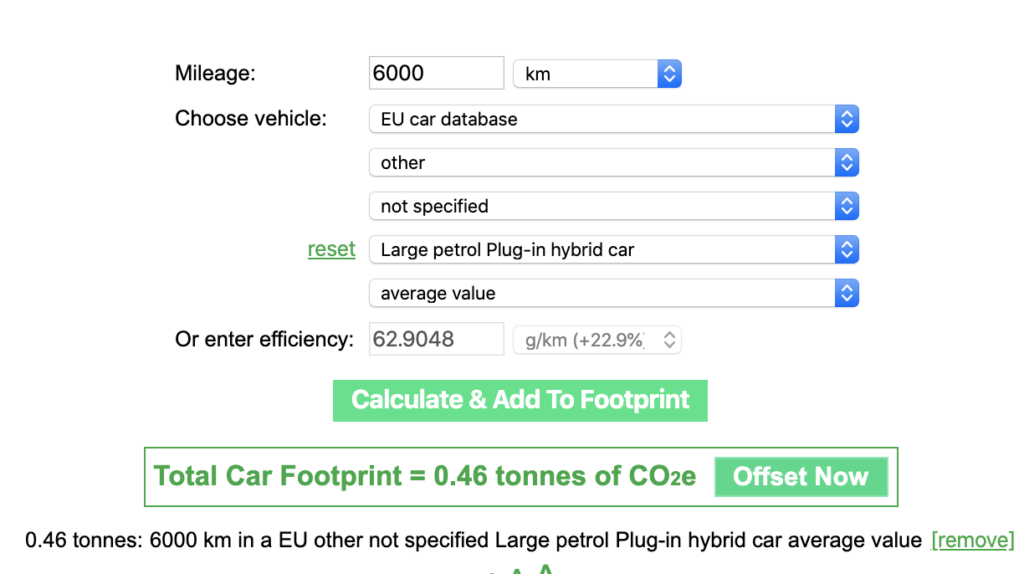
Task: Open the 'other' manufacturer dropdown
Action: point(614,163)
